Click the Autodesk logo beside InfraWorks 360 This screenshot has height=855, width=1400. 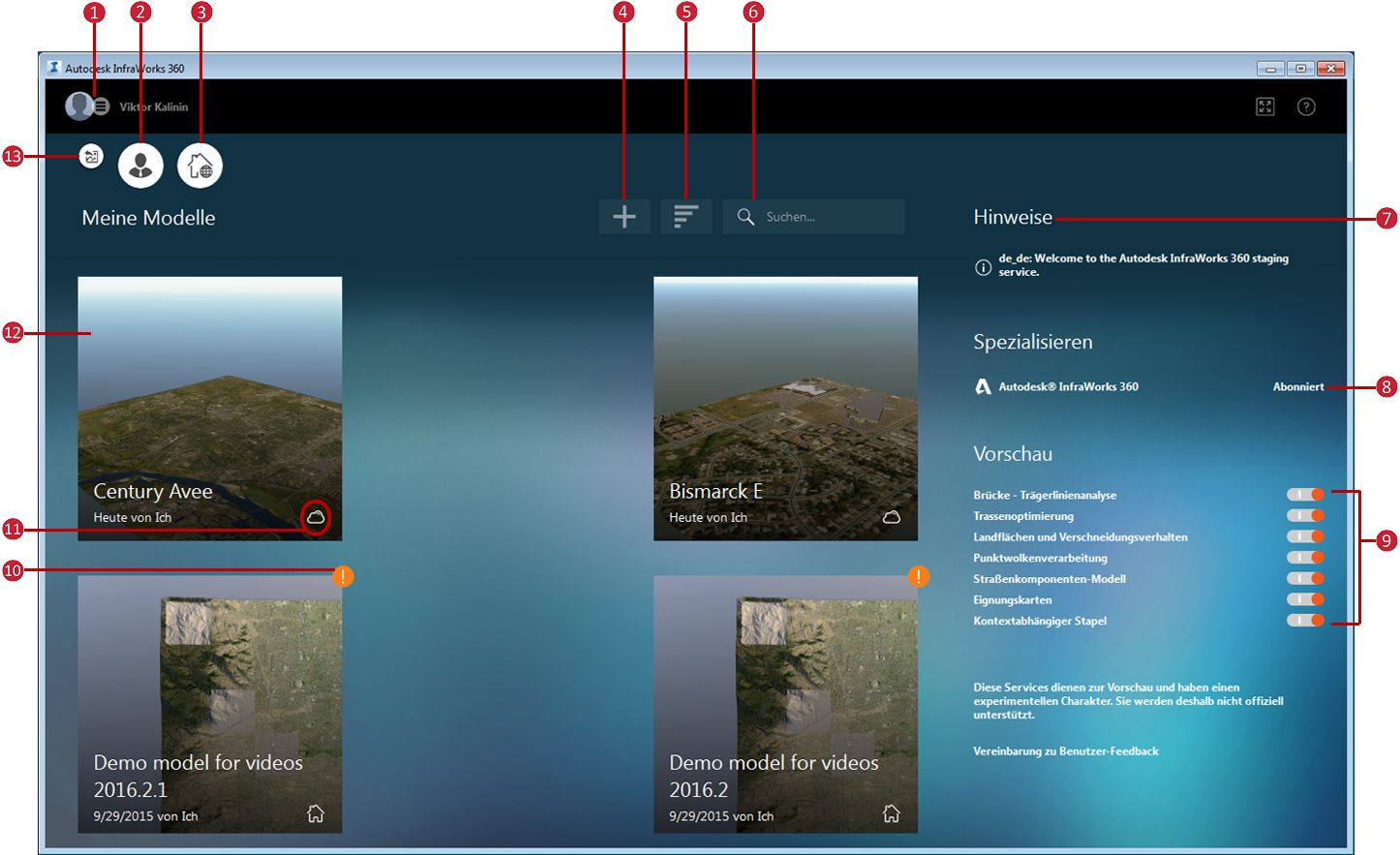click(x=983, y=386)
